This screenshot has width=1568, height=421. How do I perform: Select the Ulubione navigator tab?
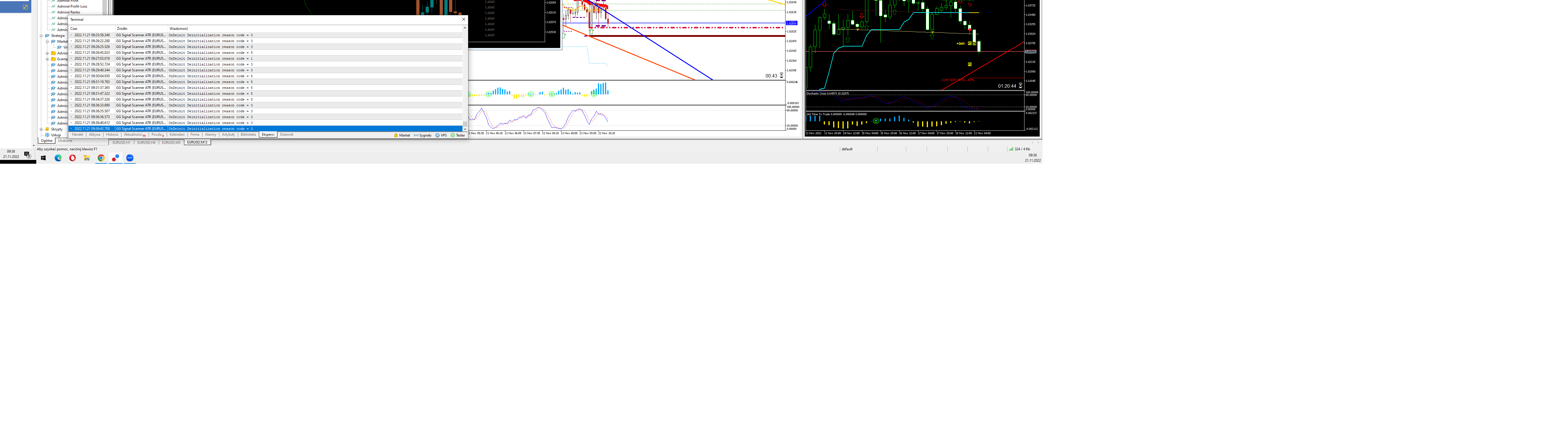[65, 141]
